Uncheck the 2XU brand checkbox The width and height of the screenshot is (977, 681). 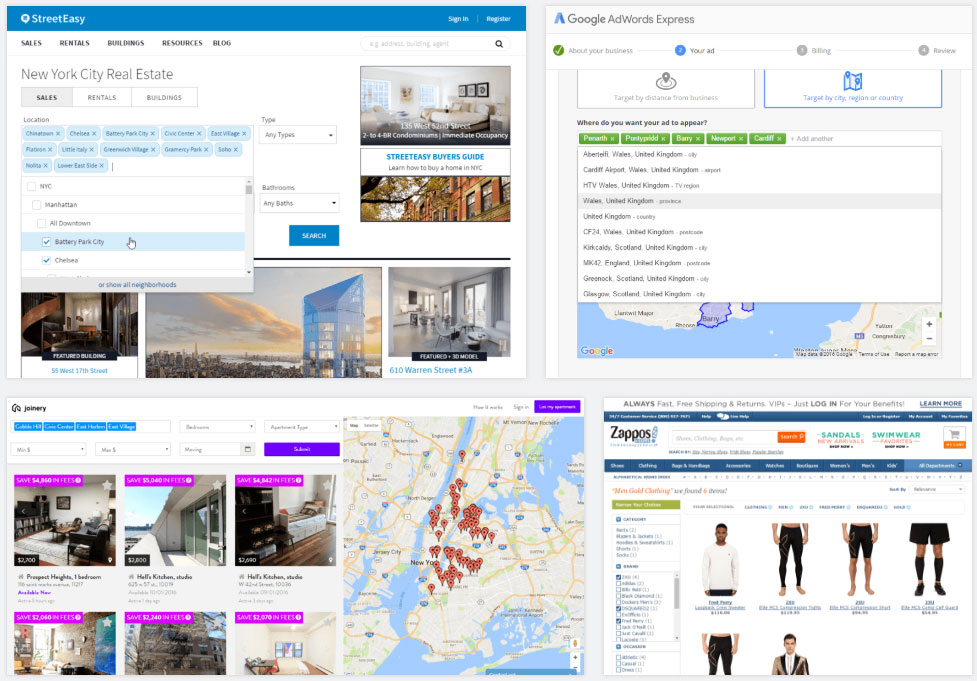pos(619,577)
